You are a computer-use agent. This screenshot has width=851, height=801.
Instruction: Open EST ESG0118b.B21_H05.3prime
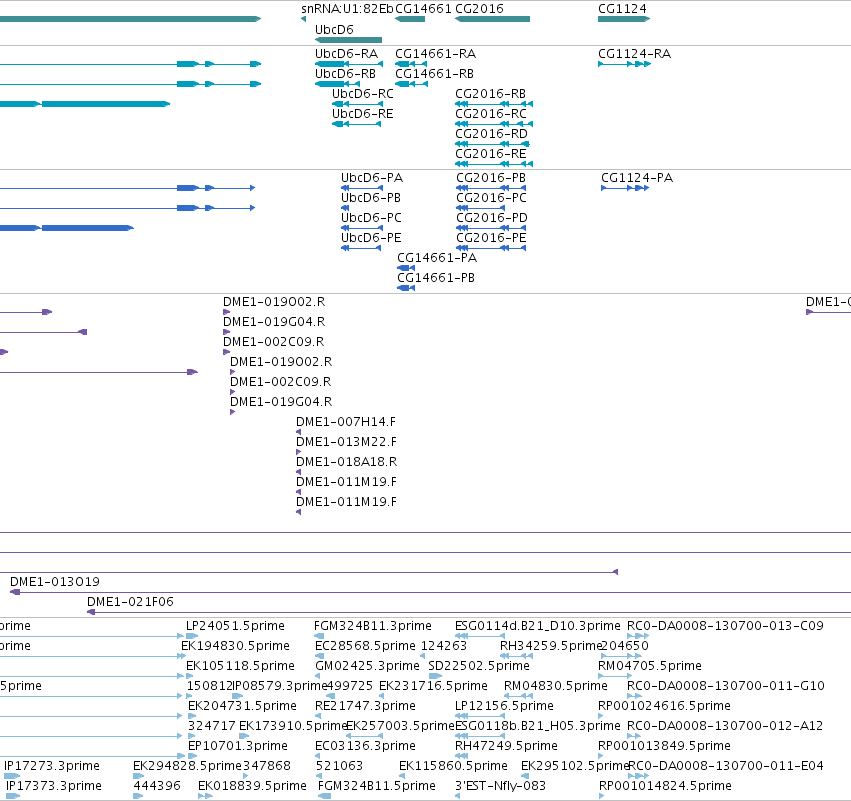pyautogui.click(x=480, y=737)
